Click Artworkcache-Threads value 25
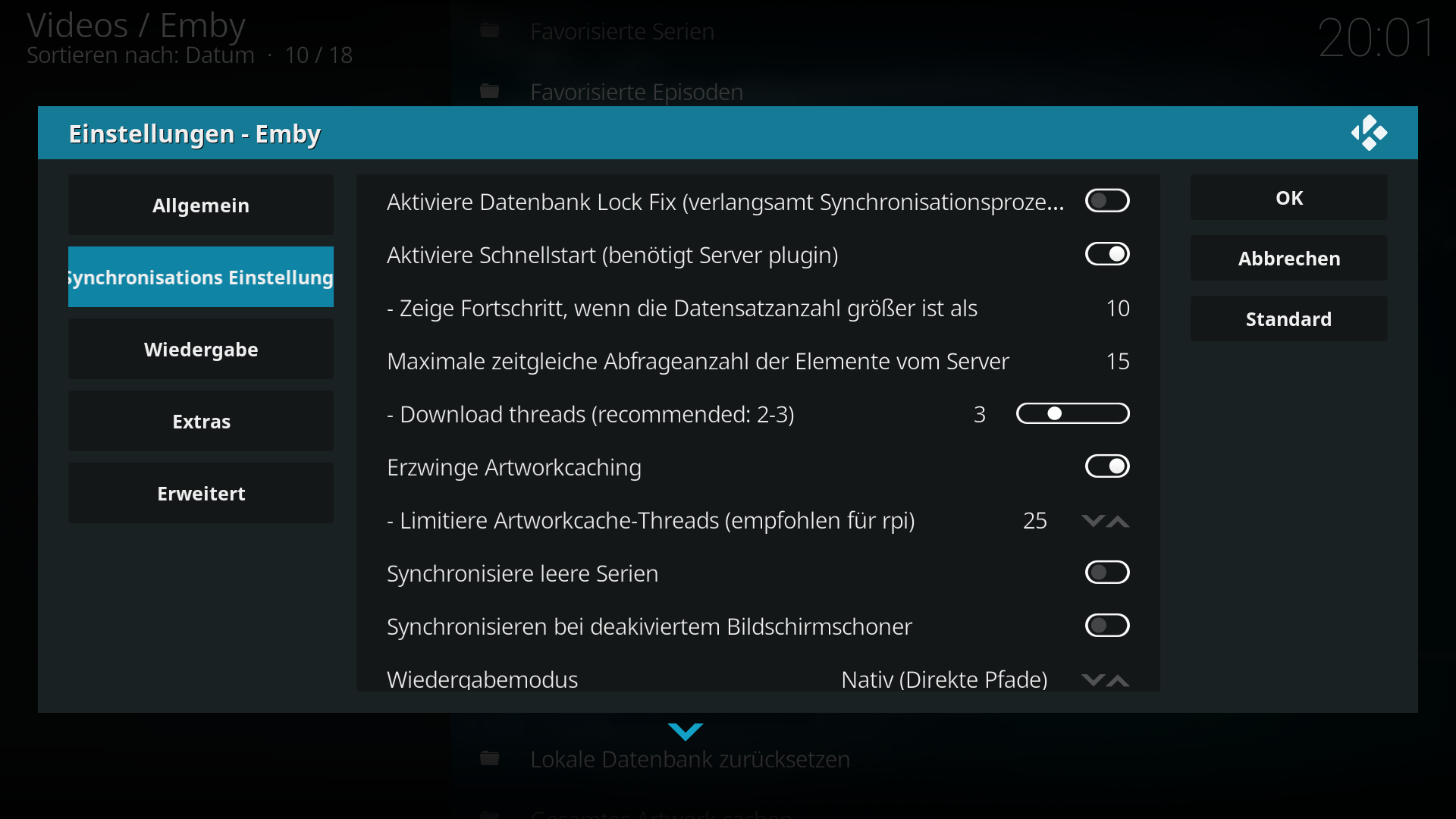Viewport: 1456px width, 819px height. point(1034,520)
